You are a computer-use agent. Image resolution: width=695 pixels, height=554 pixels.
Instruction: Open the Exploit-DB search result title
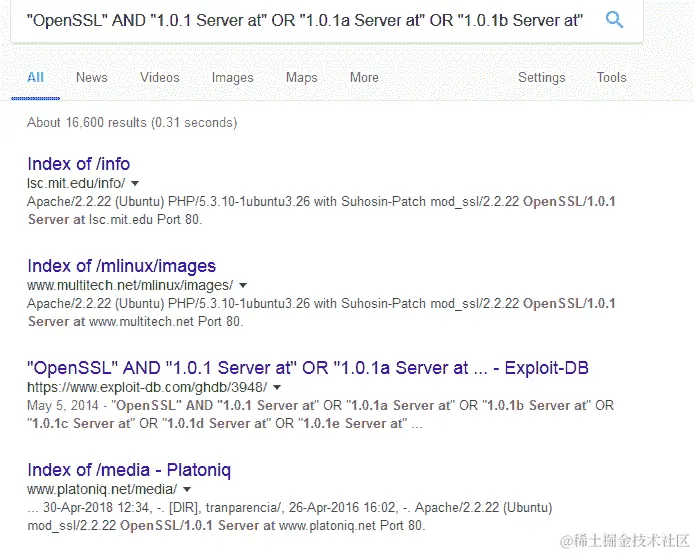308,368
